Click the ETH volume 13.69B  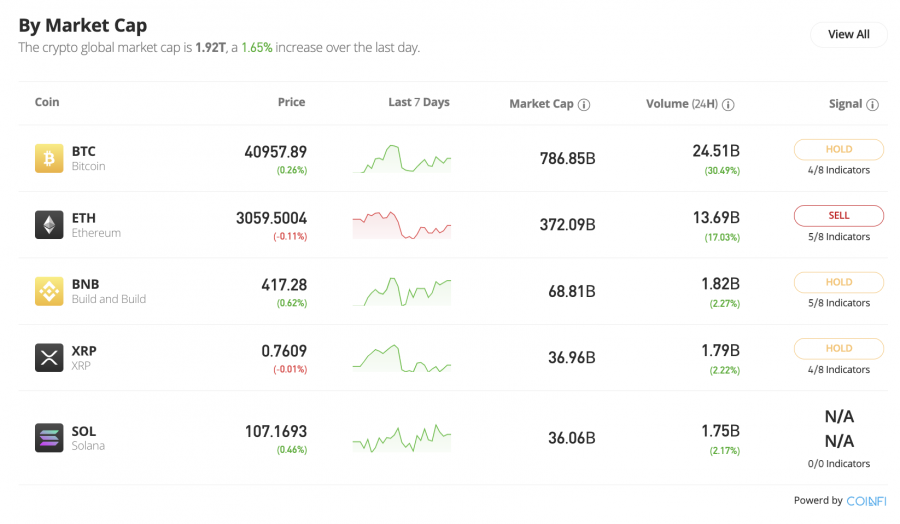tap(716, 218)
